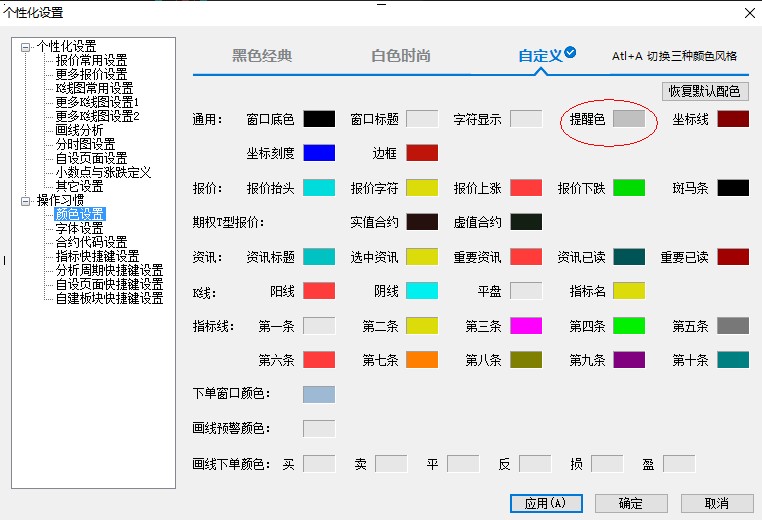Select the 报价下跌 green swatch
Image resolution: width=762 pixels, height=520 pixels.
pos(628,187)
